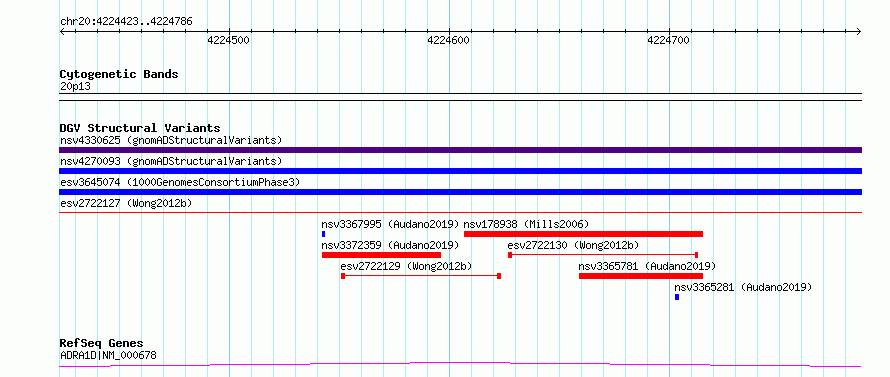Open nsv3372359 Audano2019 variant label
The height and width of the screenshot is (377, 890).
click(390, 245)
